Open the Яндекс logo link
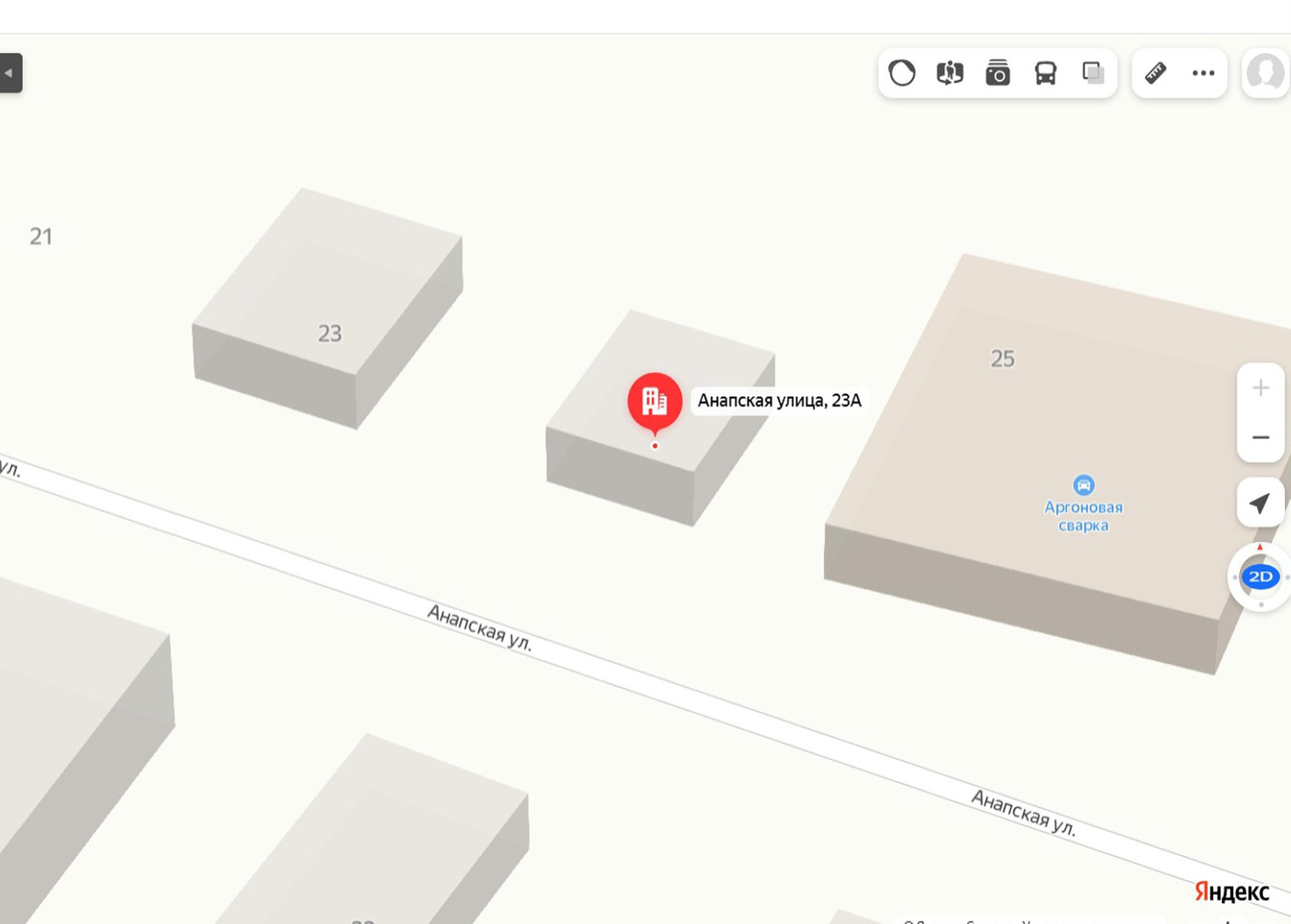 1231,892
